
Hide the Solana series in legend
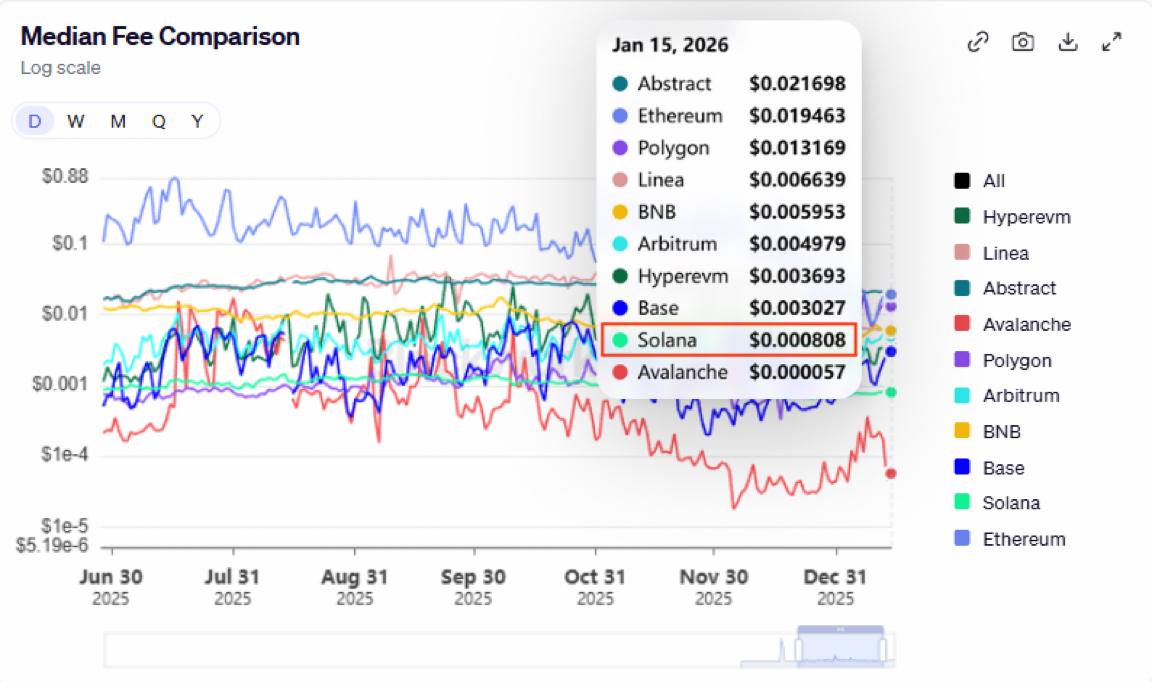tap(1010, 503)
